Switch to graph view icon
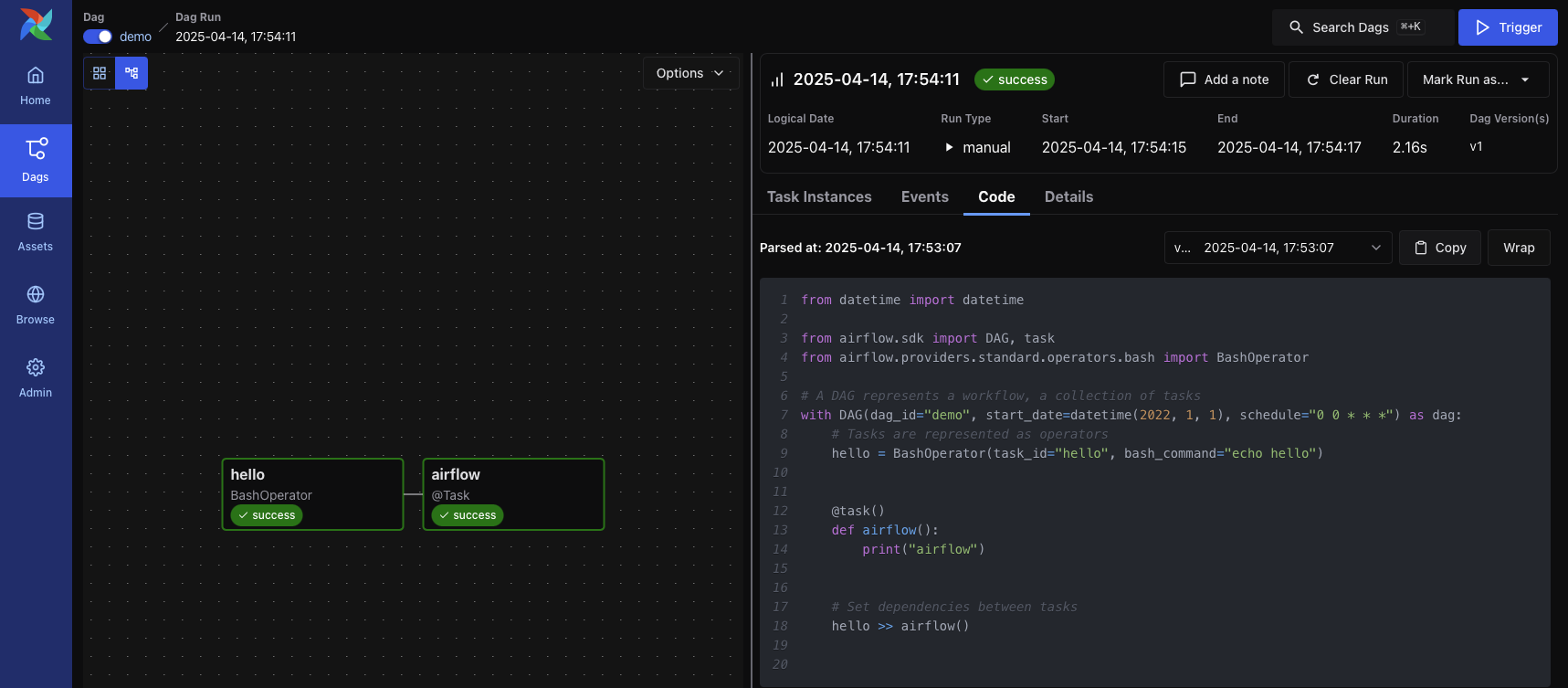Image resolution: width=1568 pixels, height=688 pixels. [x=132, y=73]
